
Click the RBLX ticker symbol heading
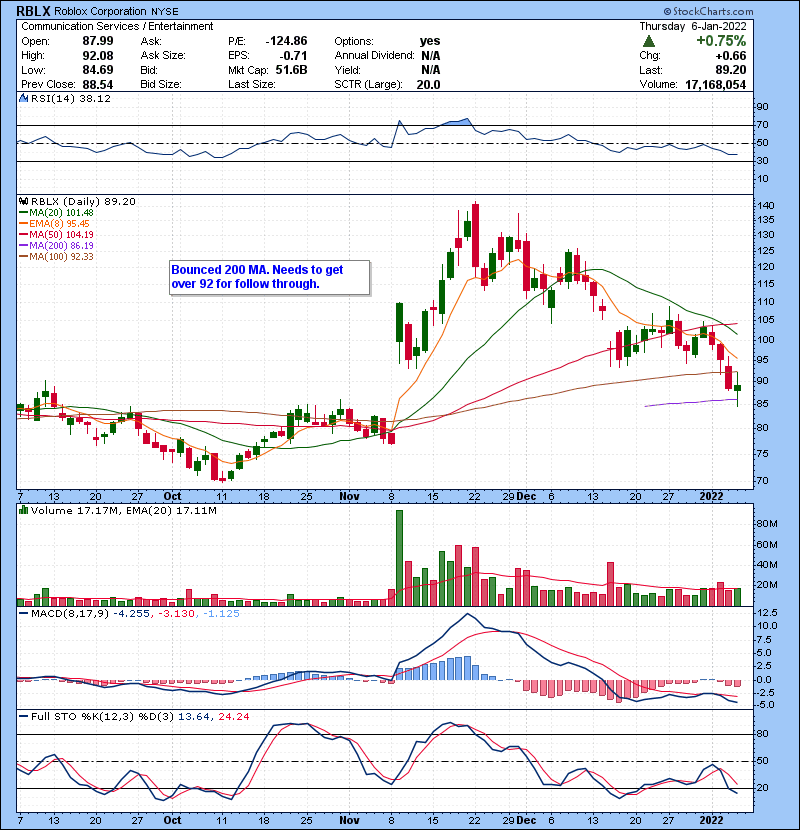pyautogui.click(x=34, y=11)
